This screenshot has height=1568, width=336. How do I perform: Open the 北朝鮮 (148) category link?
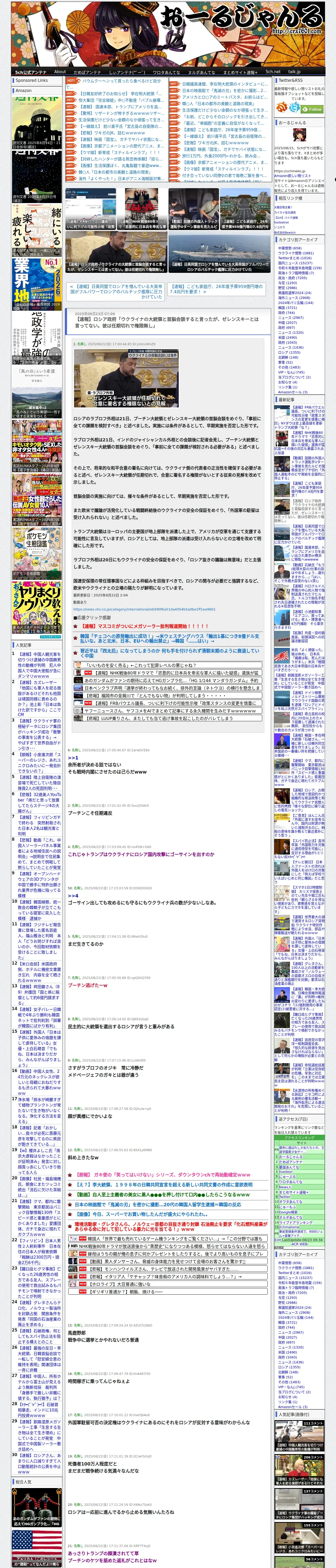point(288,357)
